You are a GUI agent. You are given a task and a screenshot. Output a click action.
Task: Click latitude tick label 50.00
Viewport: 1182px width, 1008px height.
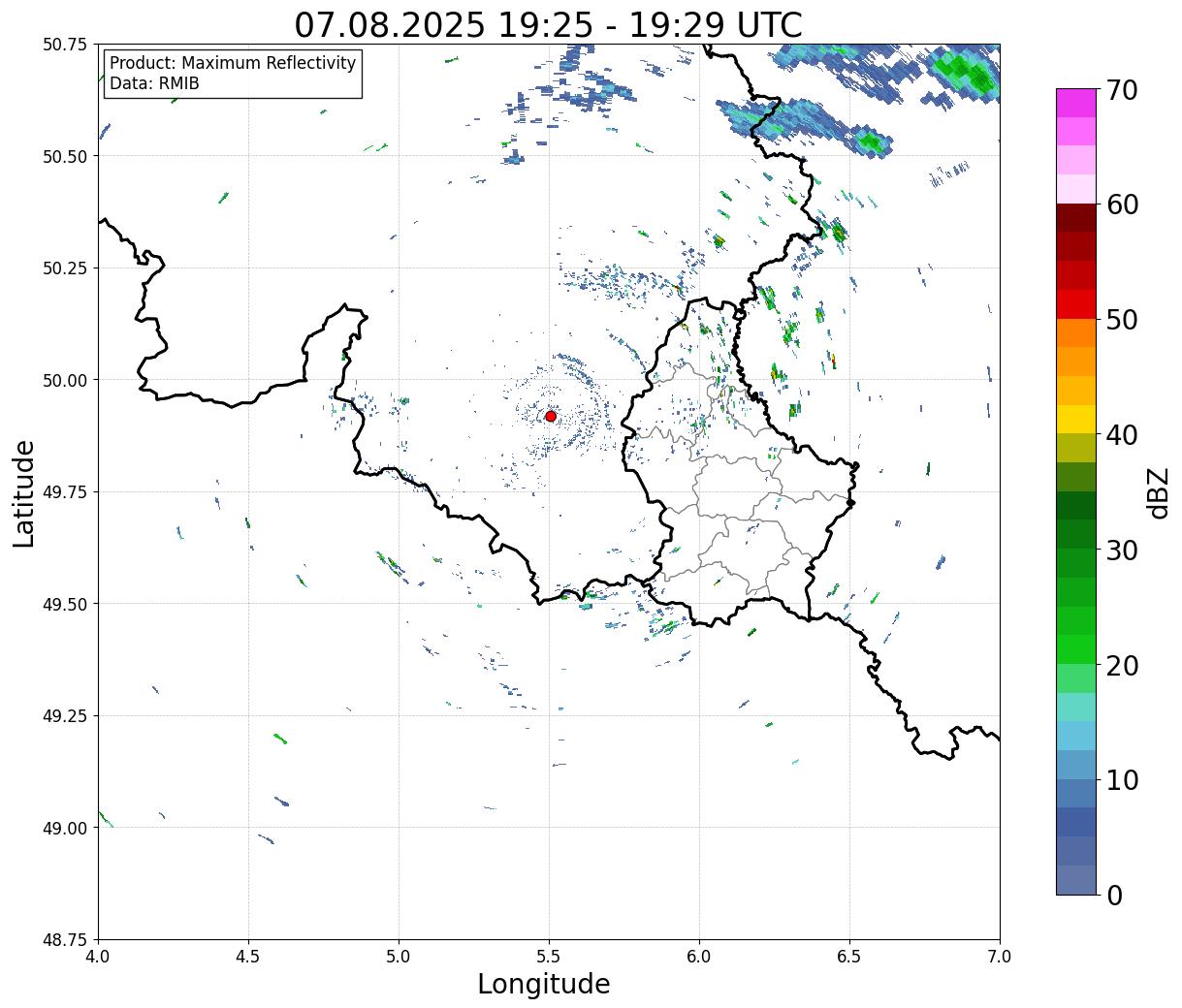[65, 380]
